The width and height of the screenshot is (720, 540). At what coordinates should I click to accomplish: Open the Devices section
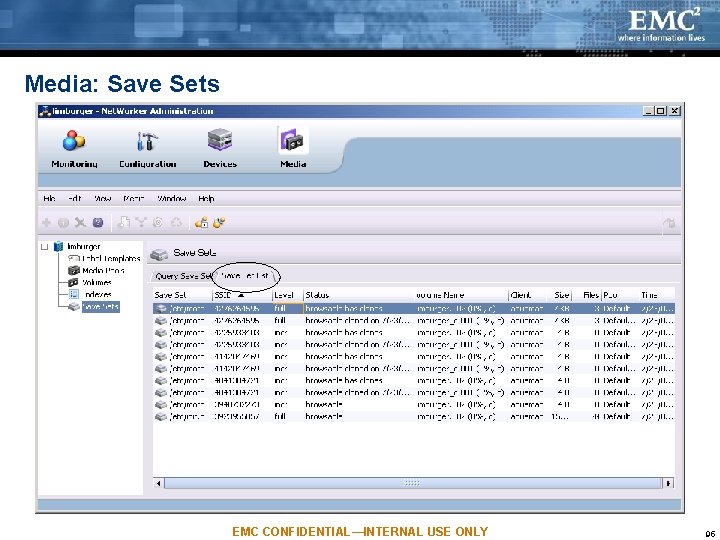pos(220,149)
